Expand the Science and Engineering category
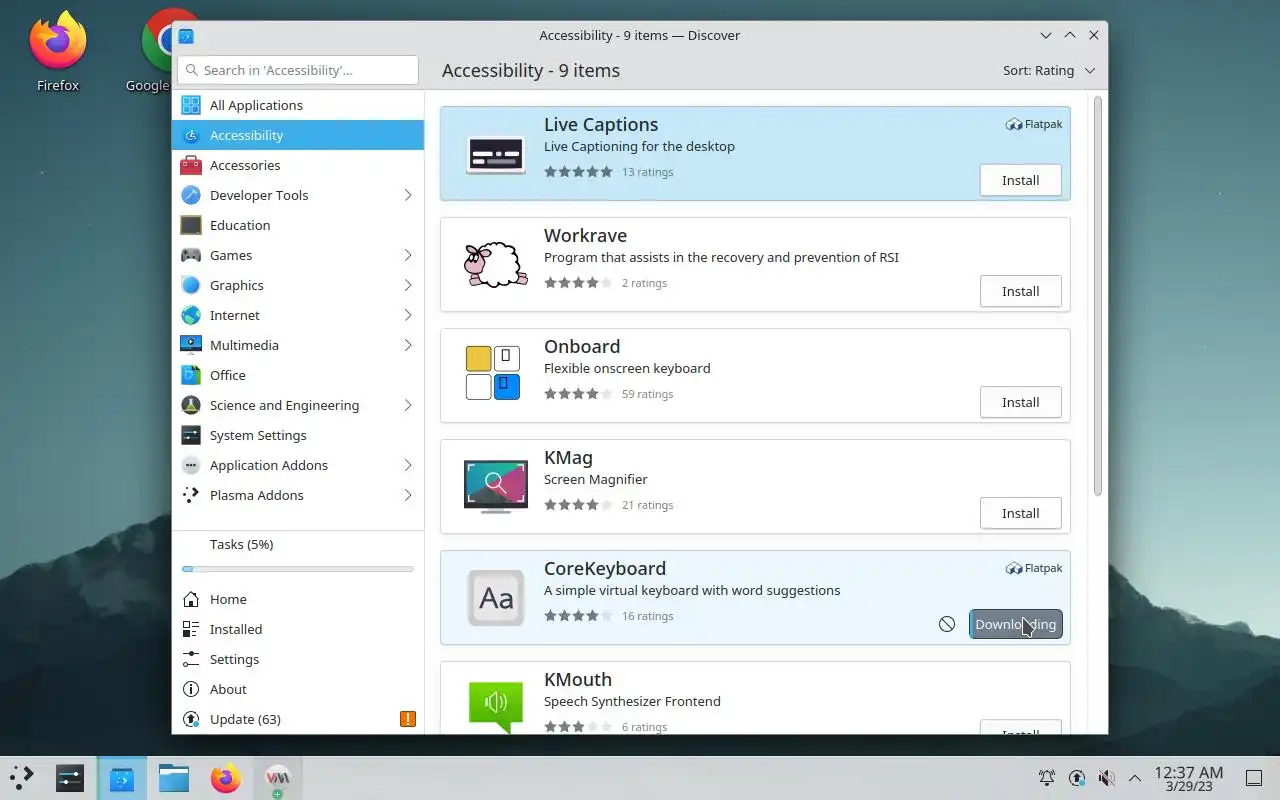The image size is (1280, 800). tap(408, 405)
